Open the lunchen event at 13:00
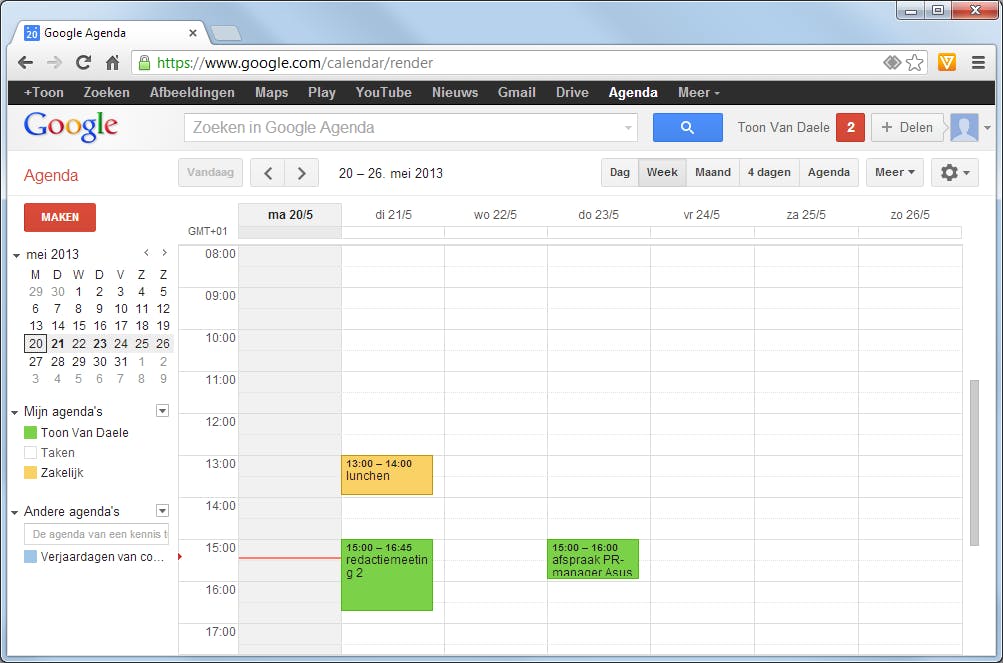 [x=386, y=475]
